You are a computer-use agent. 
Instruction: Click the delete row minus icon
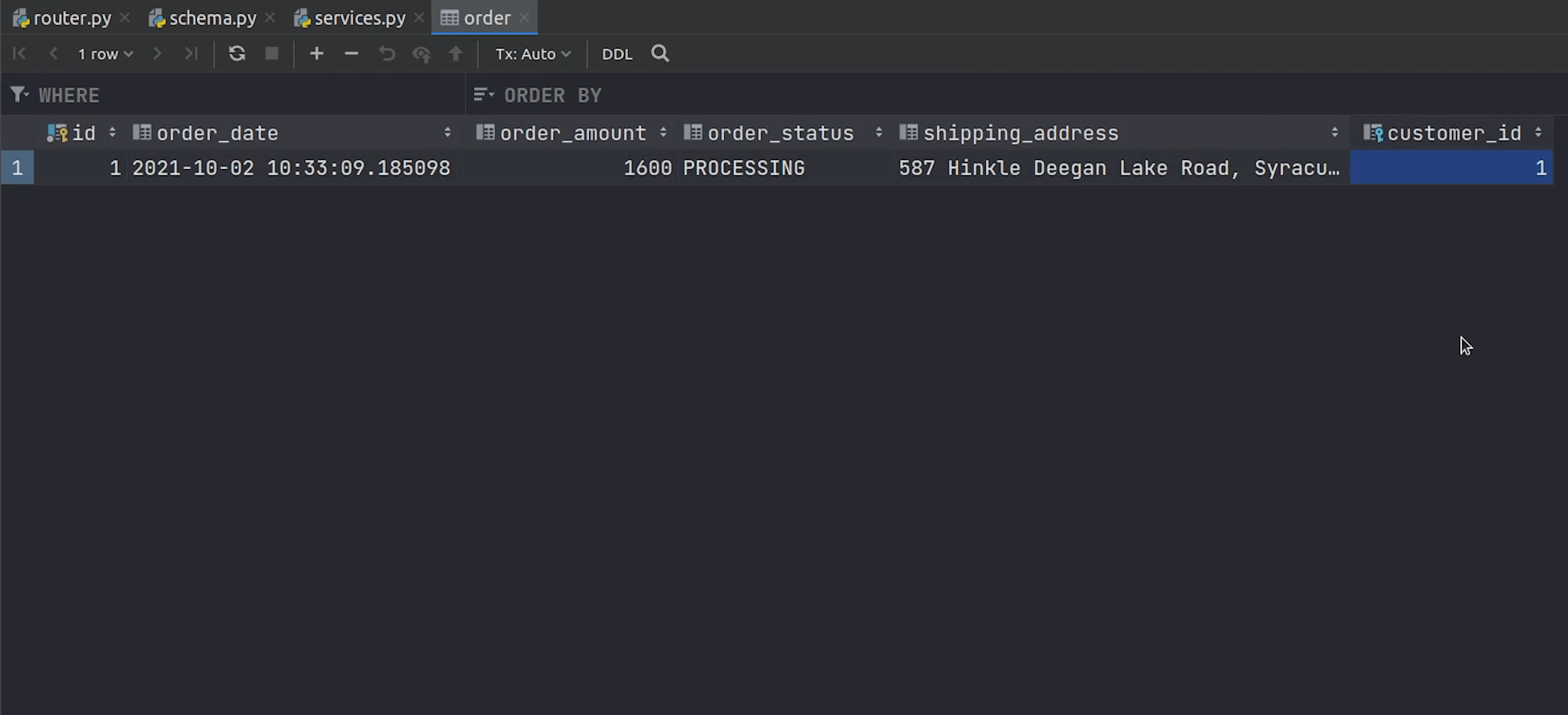351,54
